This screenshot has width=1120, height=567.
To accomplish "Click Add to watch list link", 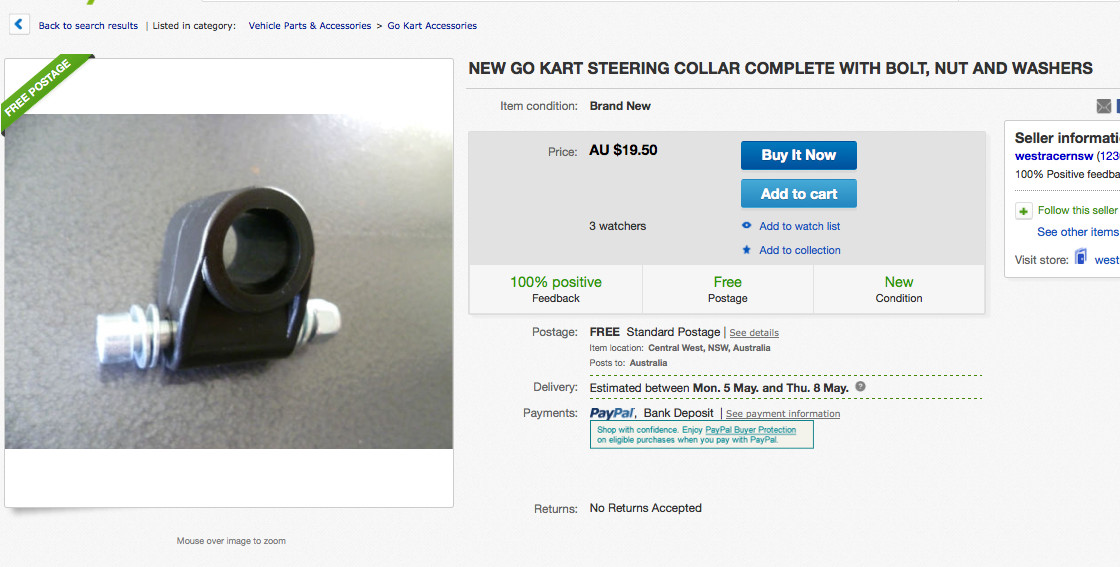I will 799,226.
